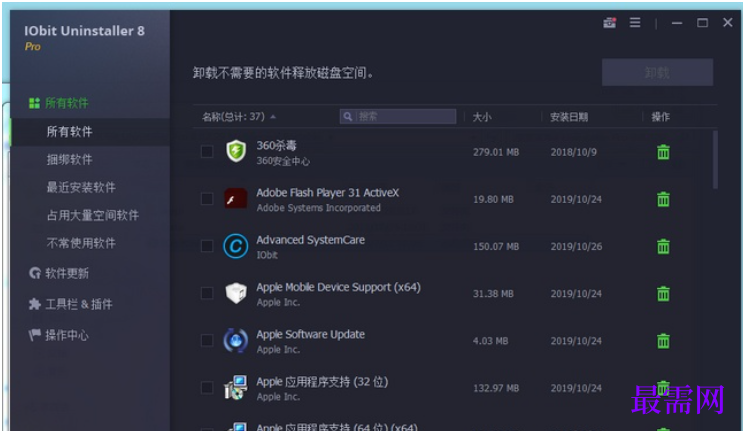Open the 所有软件 sub-category
The height and width of the screenshot is (431, 743).
point(90,132)
